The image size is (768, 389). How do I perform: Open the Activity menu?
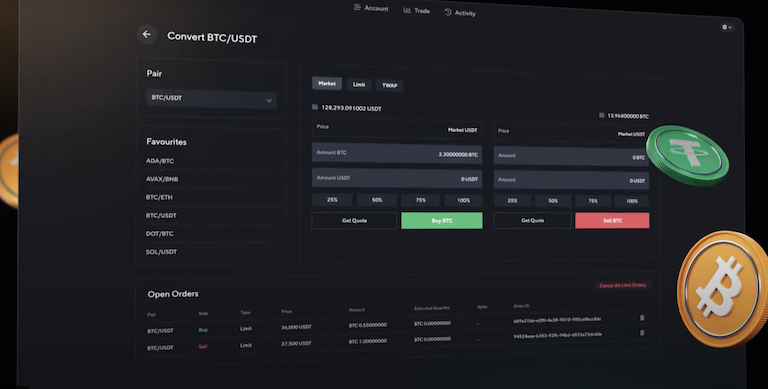[x=460, y=13]
